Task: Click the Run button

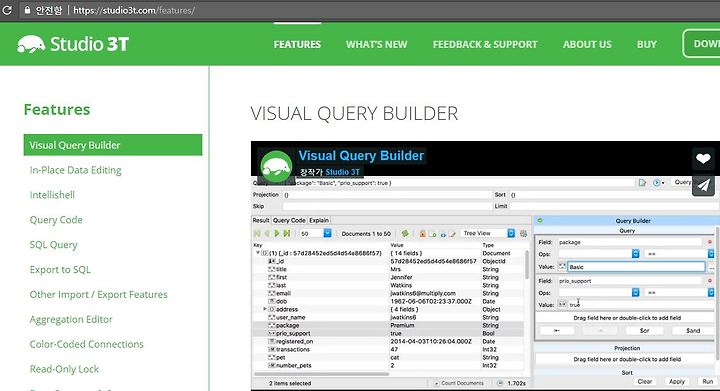Action: click(708, 381)
